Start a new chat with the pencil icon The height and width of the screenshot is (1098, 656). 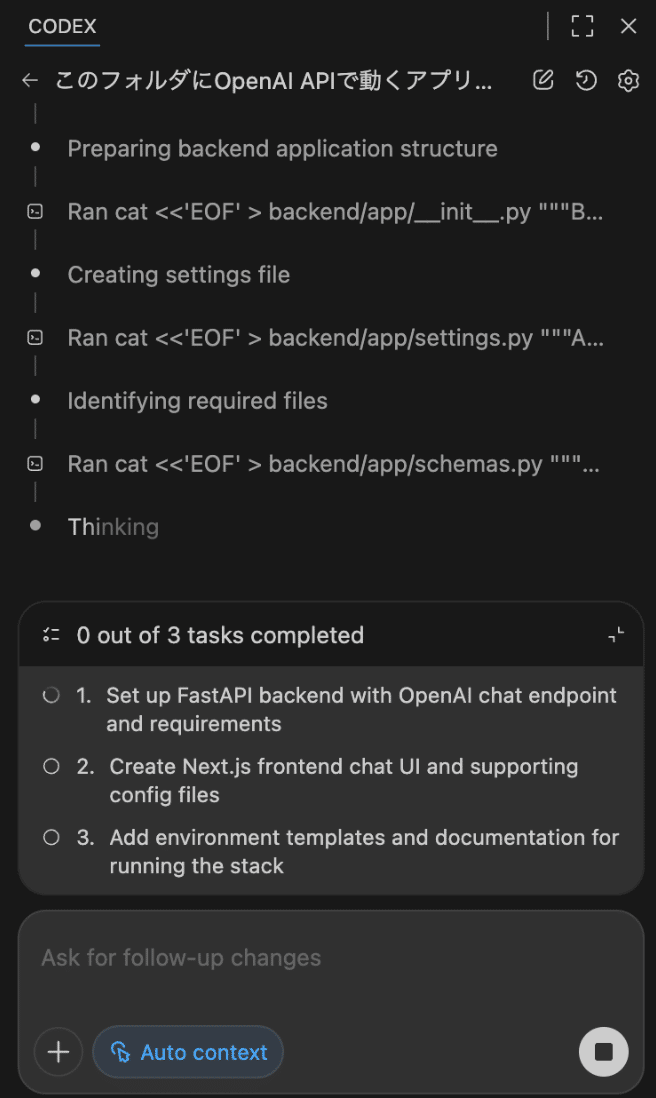pos(543,80)
